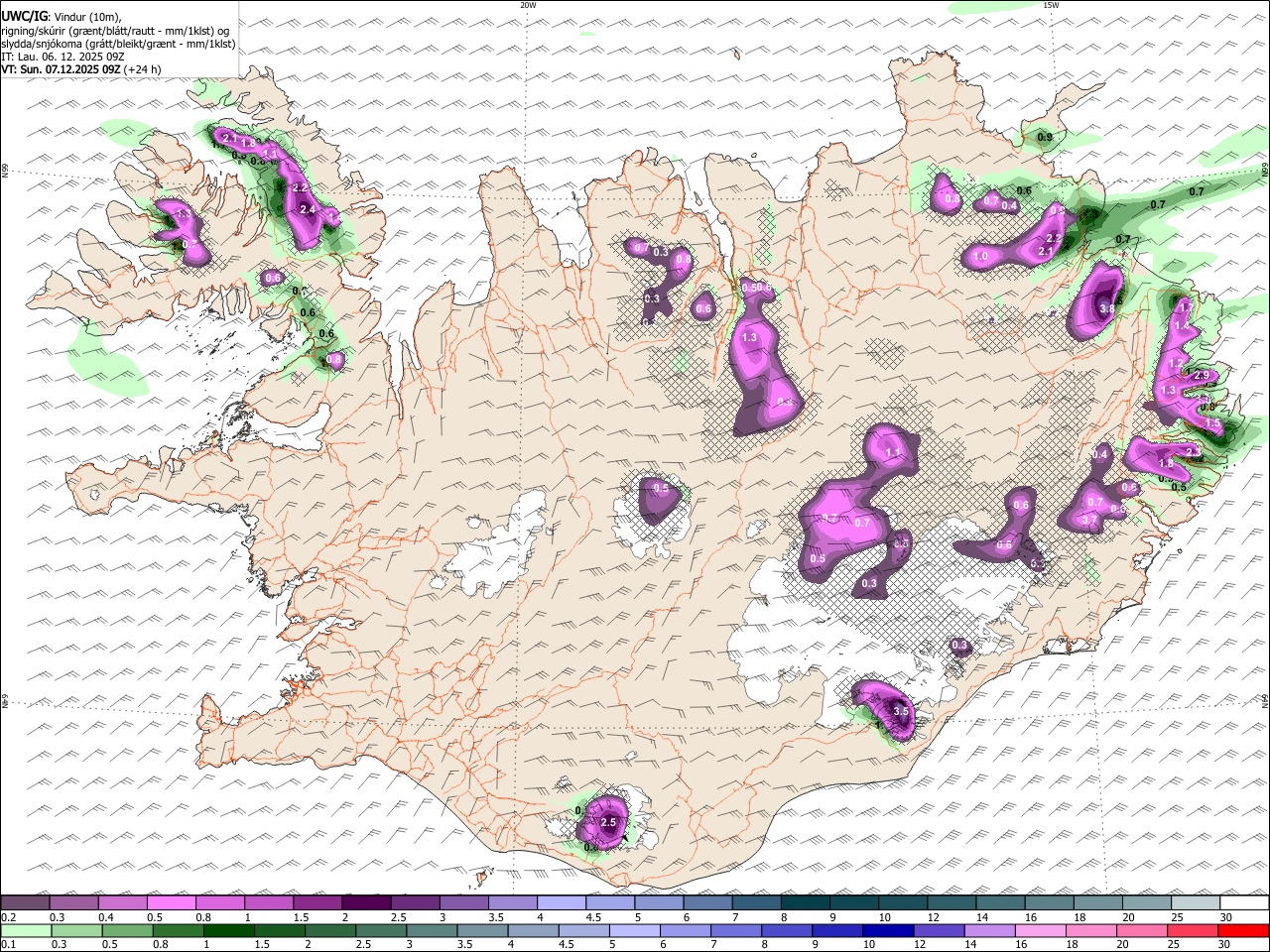Image resolution: width=1270 pixels, height=952 pixels.
Task: Click the 15W longitude label
Action: click(1050, 5)
